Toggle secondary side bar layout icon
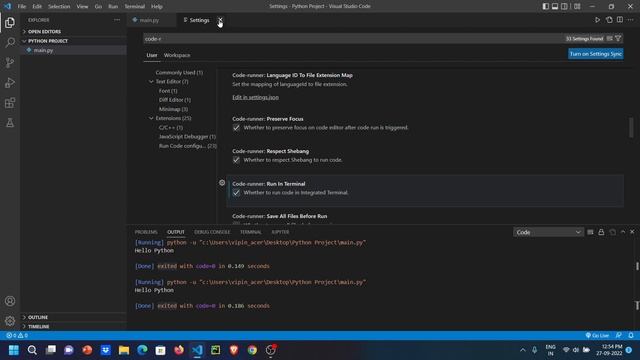 click(x=564, y=6)
